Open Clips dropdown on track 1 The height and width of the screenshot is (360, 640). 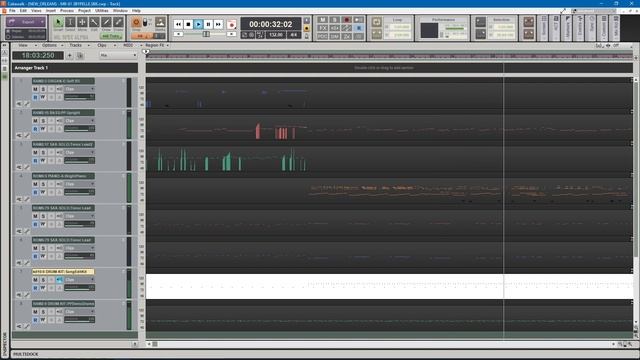click(79, 89)
